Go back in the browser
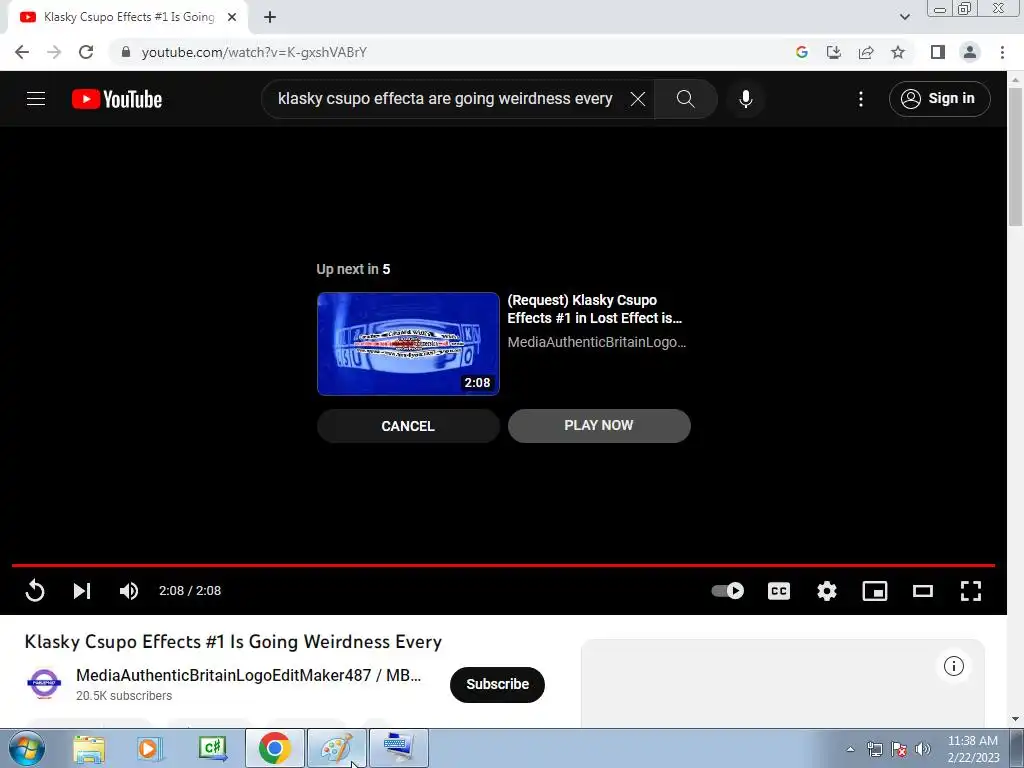 tap(22, 52)
